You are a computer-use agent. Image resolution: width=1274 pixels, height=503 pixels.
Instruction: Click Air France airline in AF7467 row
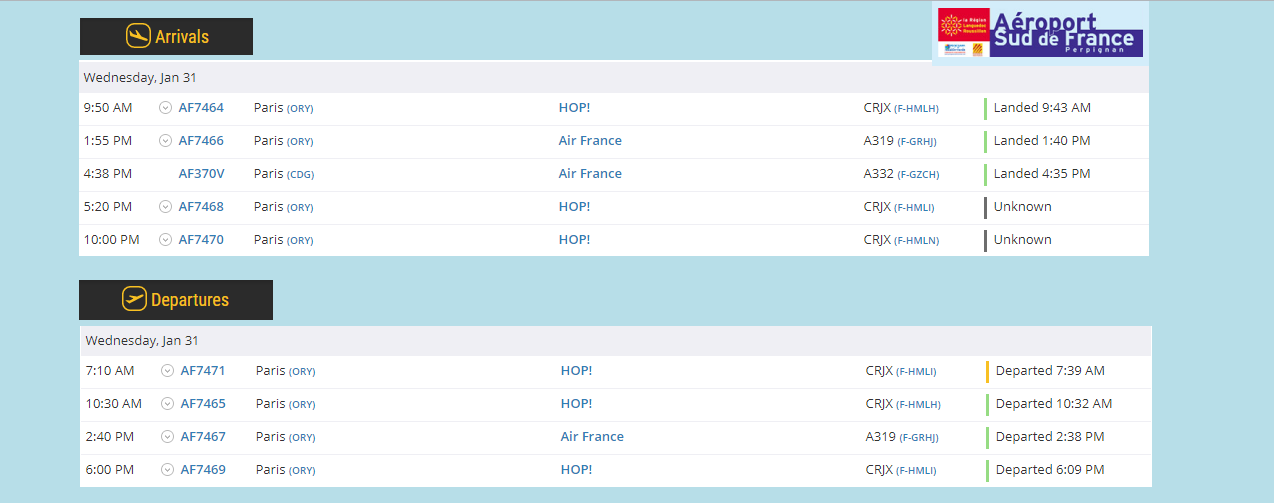click(592, 437)
